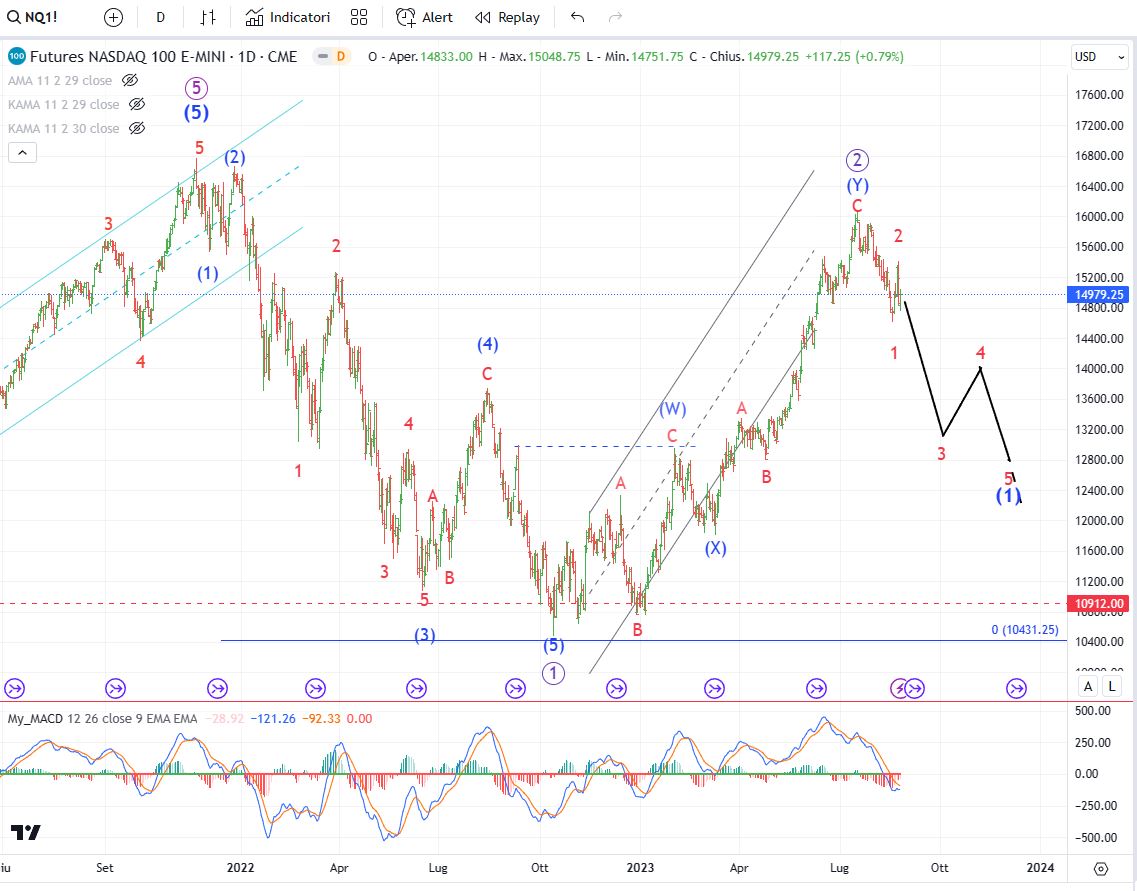Click the rollover marker near Apr 2023
Image resolution: width=1137 pixels, height=891 pixels.
[x=714, y=688]
